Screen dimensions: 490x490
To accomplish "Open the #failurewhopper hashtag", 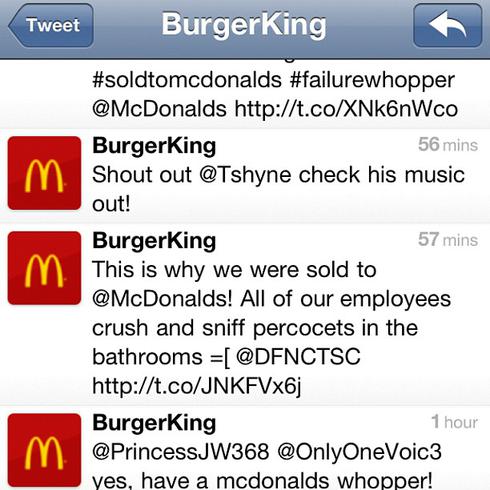I will [x=372, y=81].
